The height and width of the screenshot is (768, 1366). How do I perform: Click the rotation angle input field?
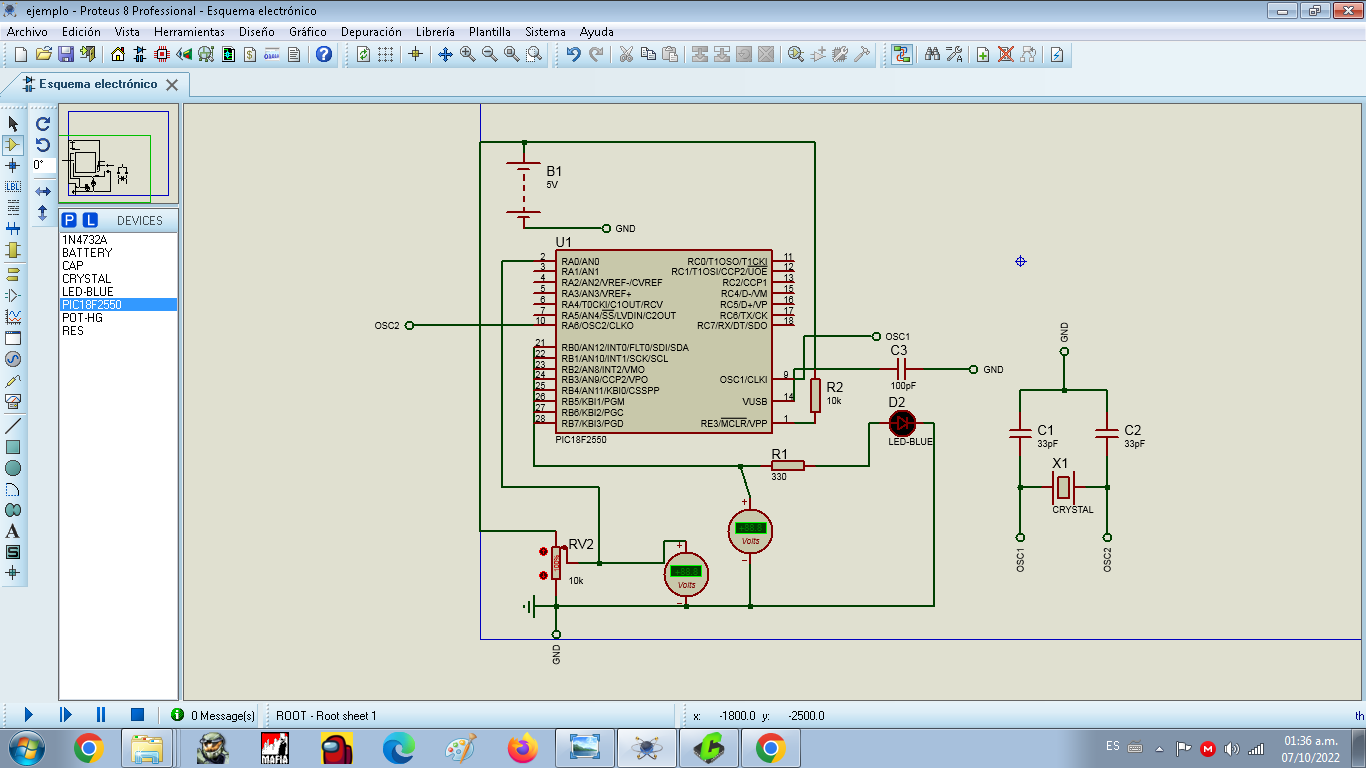pyautogui.click(x=43, y=165)
